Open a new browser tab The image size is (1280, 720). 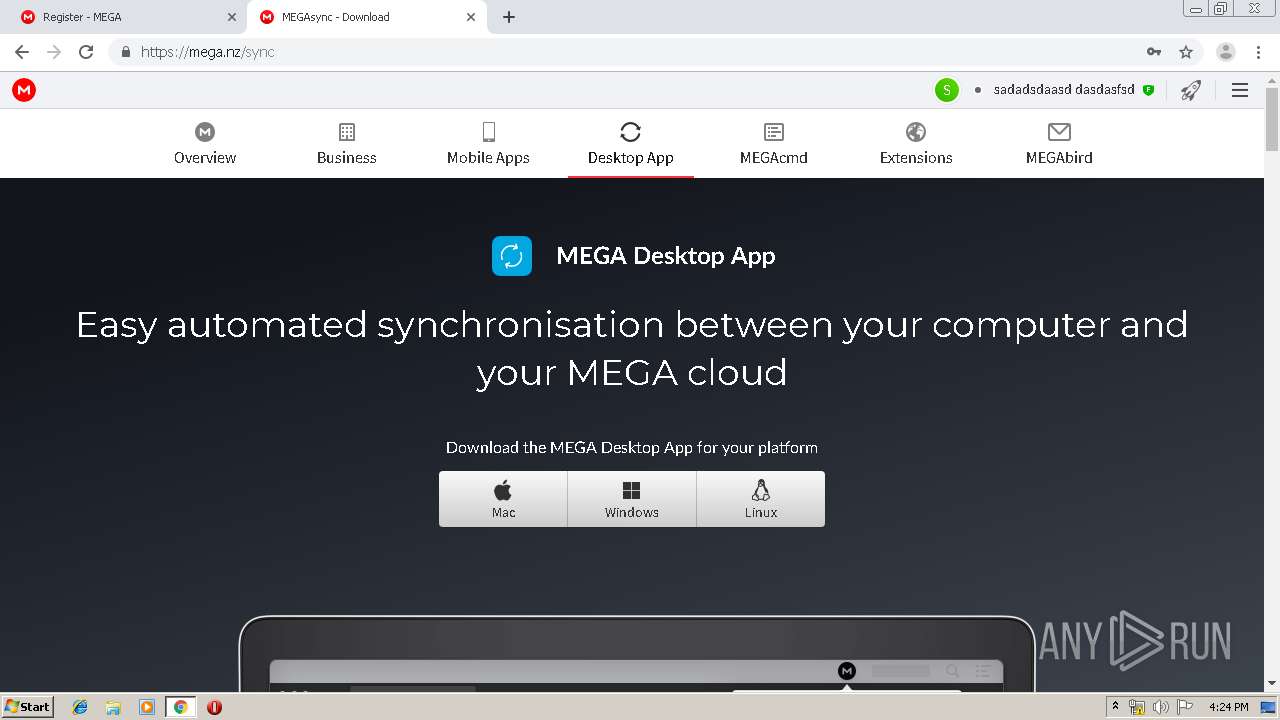point(509,17)
